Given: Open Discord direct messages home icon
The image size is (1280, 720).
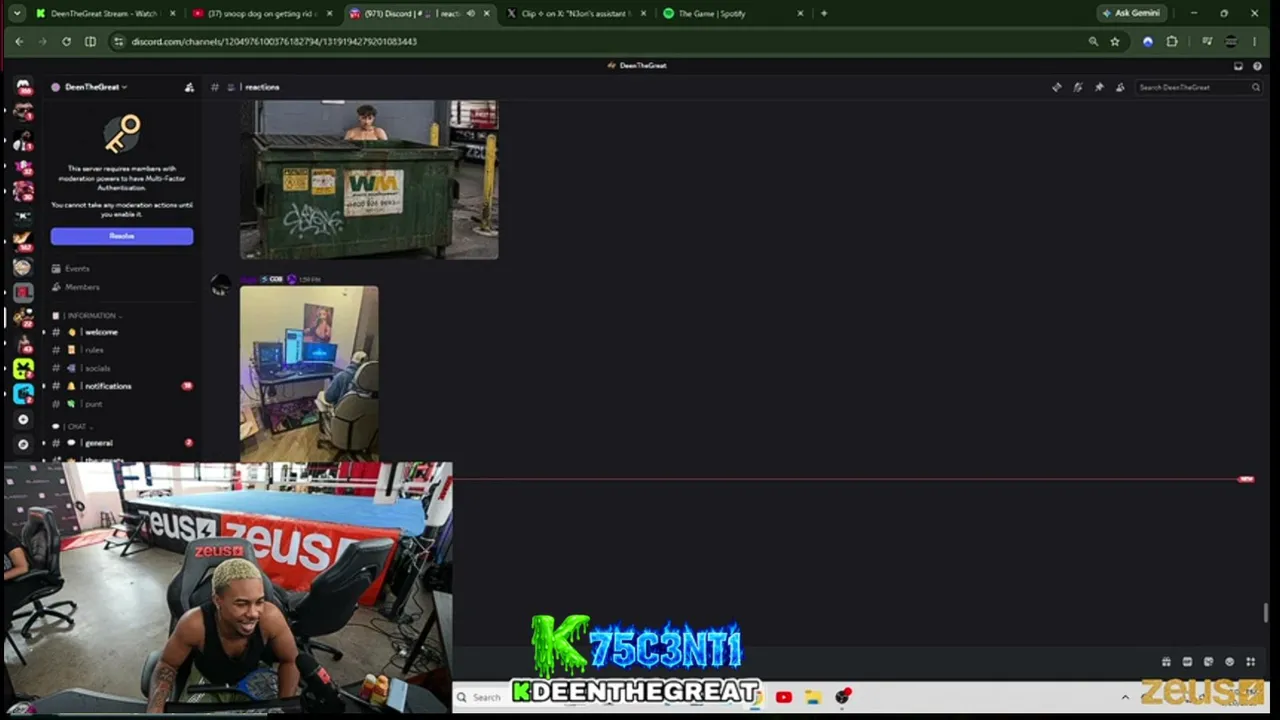Looking at the screenshot, I should 23,87.
